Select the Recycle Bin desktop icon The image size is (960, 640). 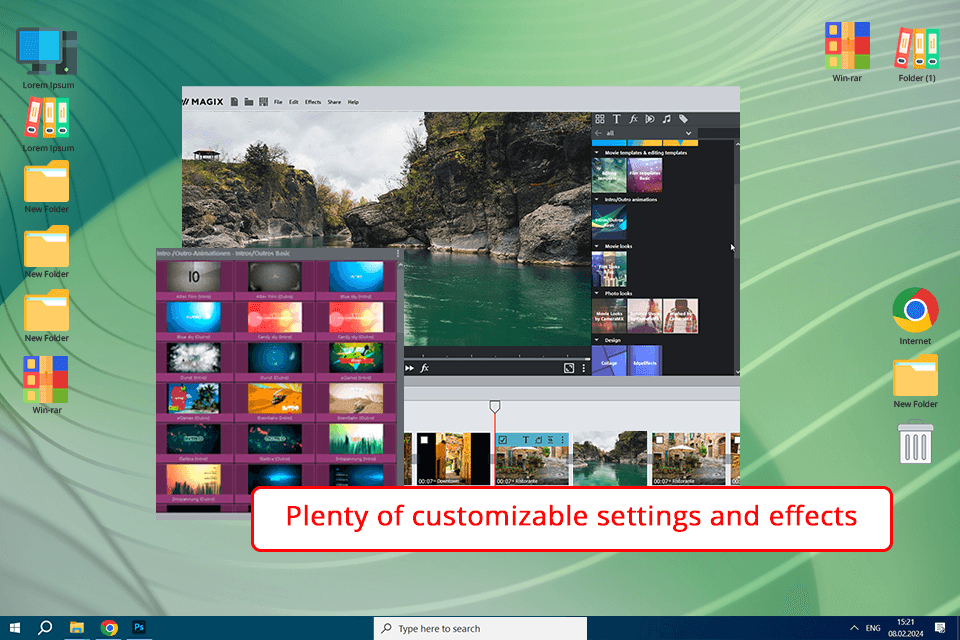[x=915, y=442]
